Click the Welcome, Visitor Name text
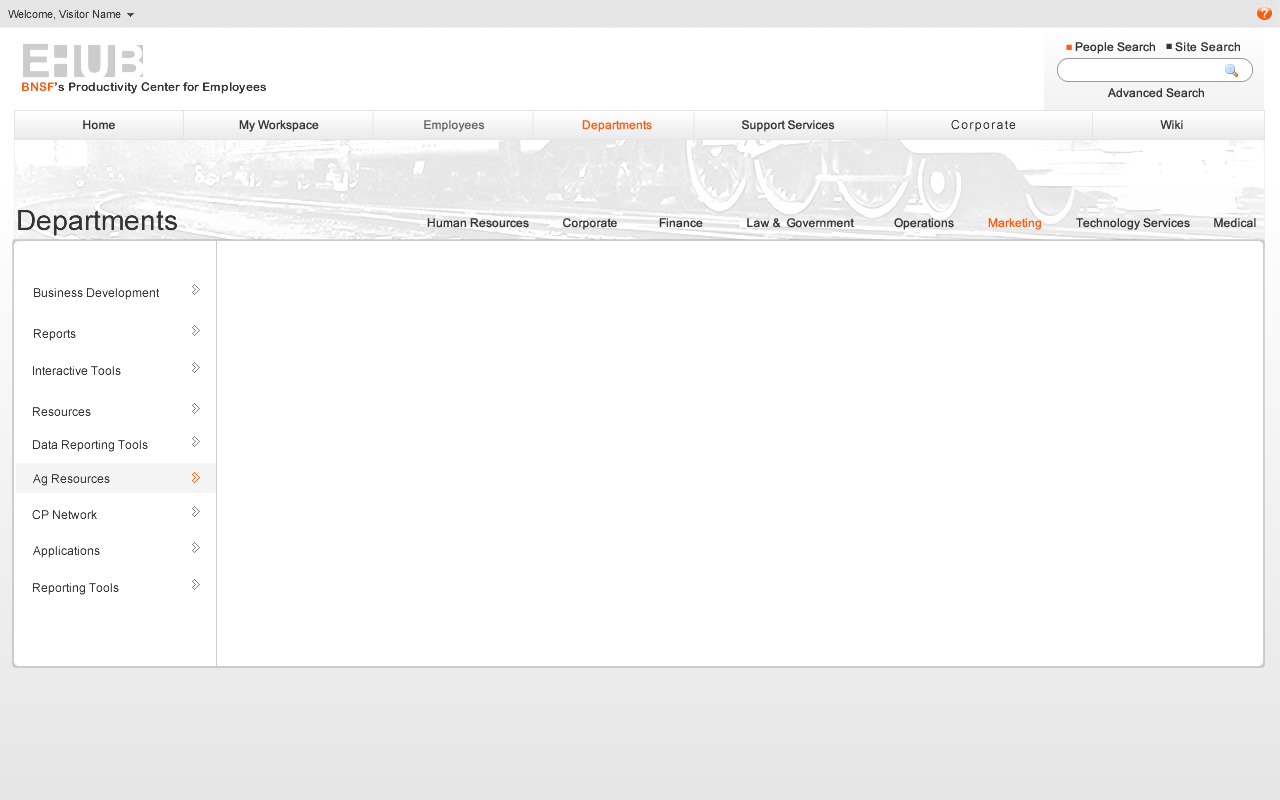This screenshot has height=800, width=1280. 64,14
